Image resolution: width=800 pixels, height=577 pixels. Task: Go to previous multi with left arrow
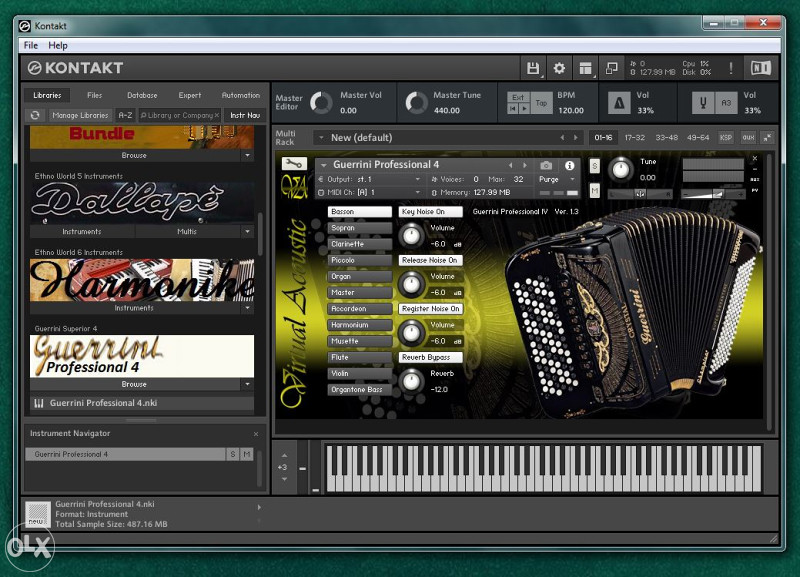(562, 137)
